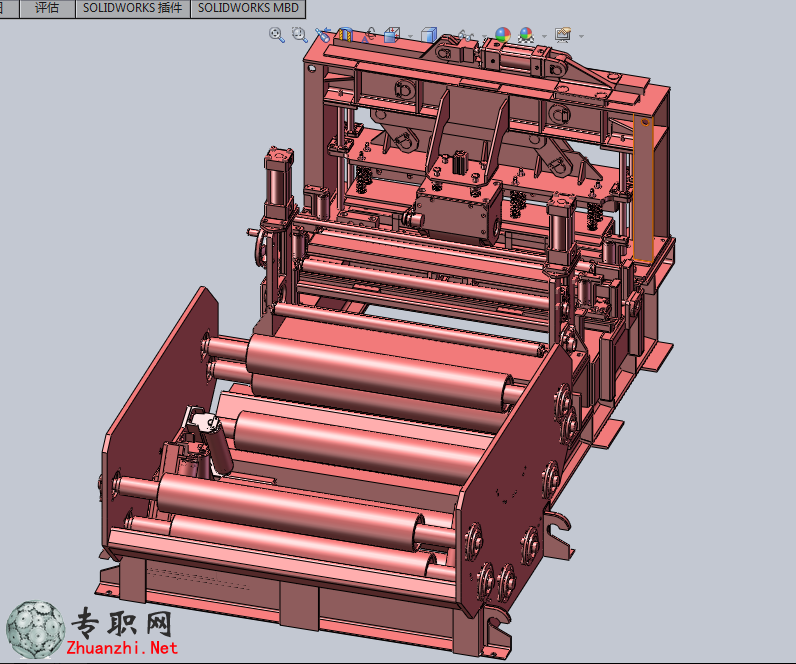Open the View Orientation cube icon
The image size is (796, 664).
click(x=392, y=35)
